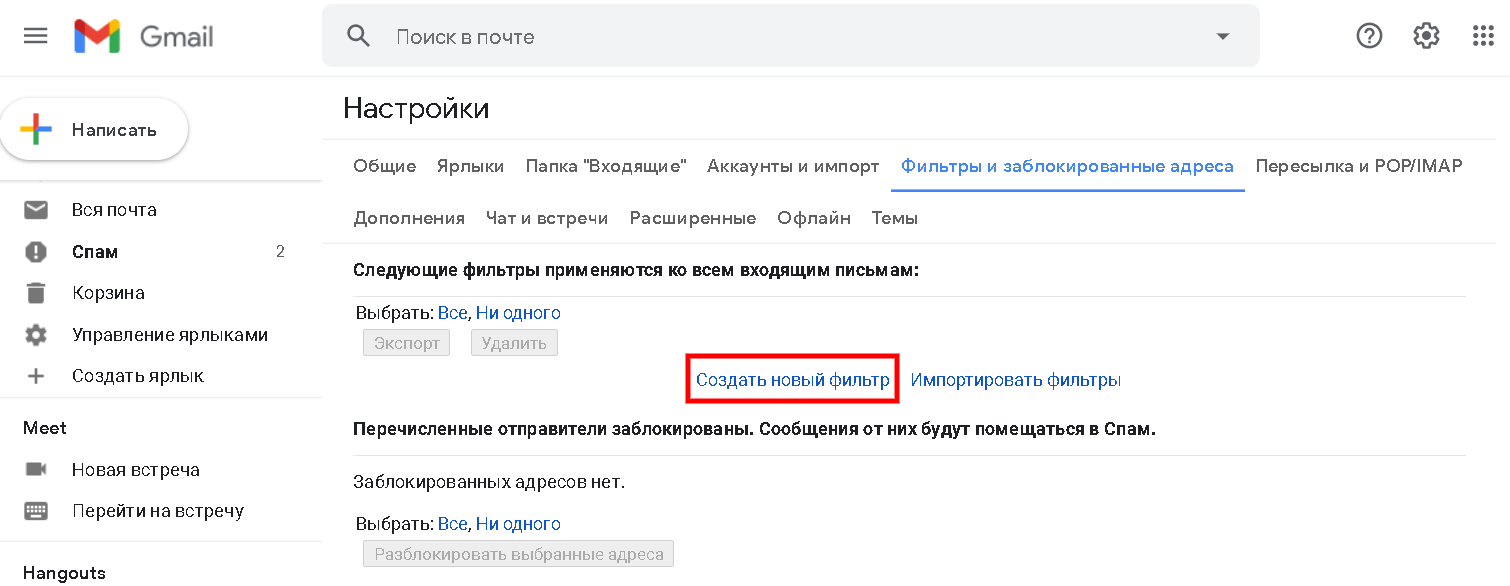This screenshot has width=1510, height=586.
Task: Open the Google apps grid
Action: point(1483,36)
